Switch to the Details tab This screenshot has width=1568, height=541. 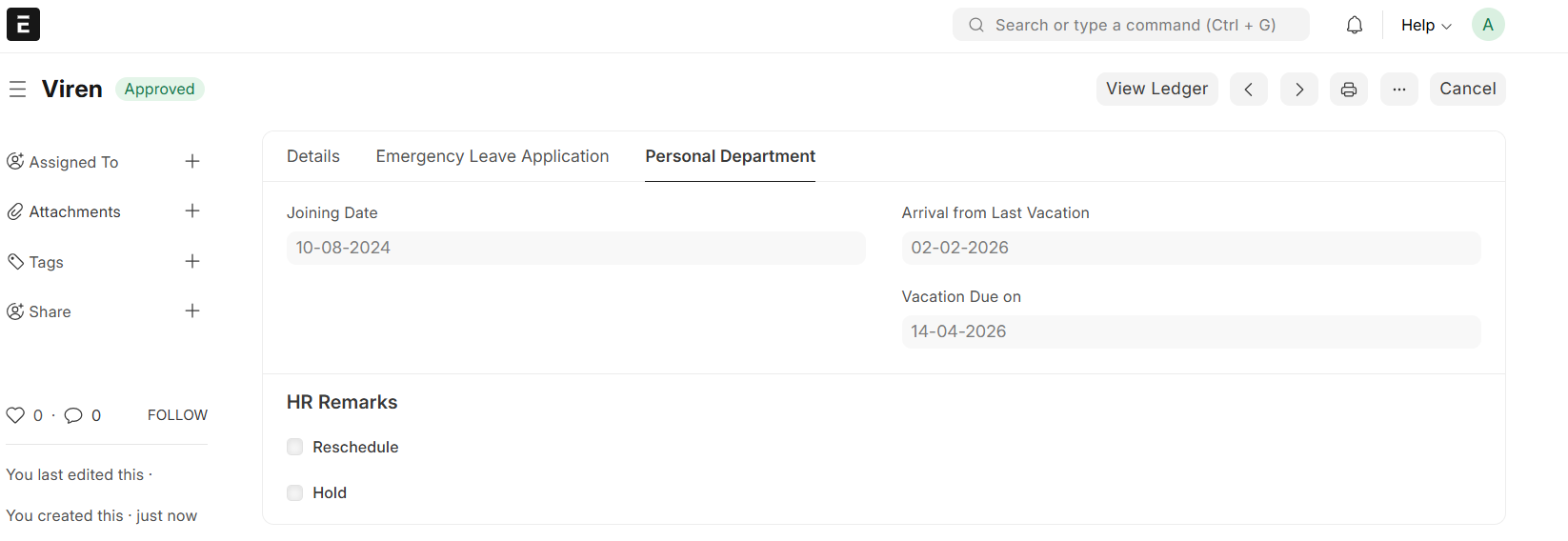tap(313, 156)
